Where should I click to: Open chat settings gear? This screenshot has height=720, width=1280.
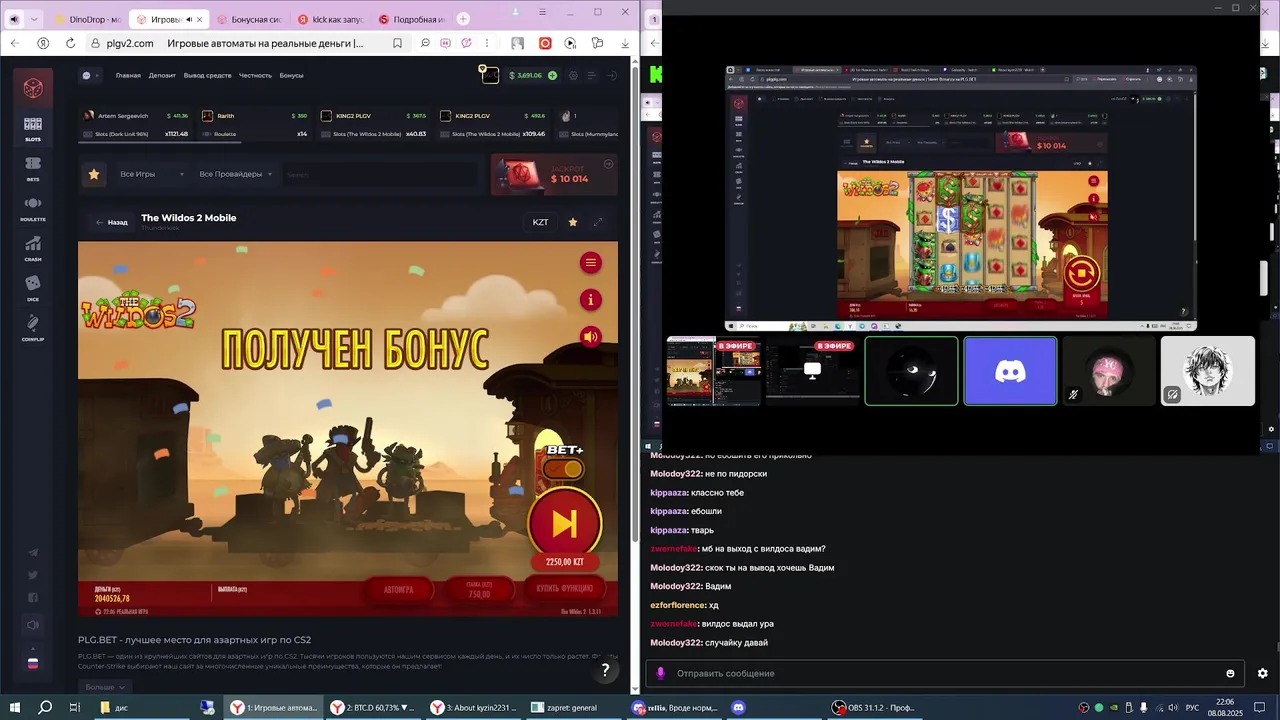point(1262,673)
